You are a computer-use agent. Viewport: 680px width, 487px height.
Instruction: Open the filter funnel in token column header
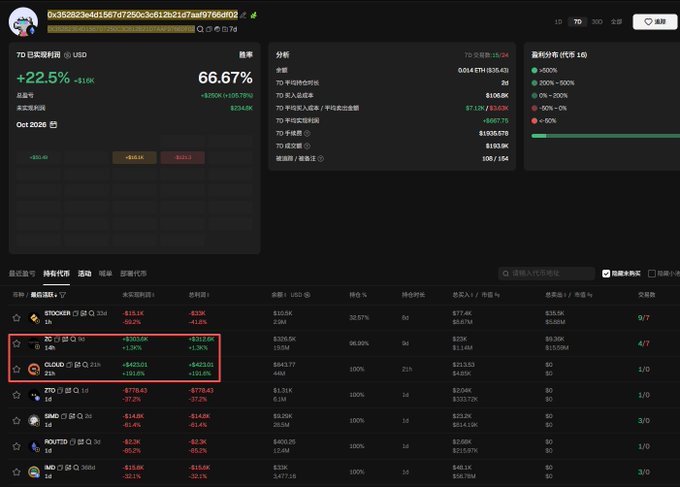coord(62,295)
